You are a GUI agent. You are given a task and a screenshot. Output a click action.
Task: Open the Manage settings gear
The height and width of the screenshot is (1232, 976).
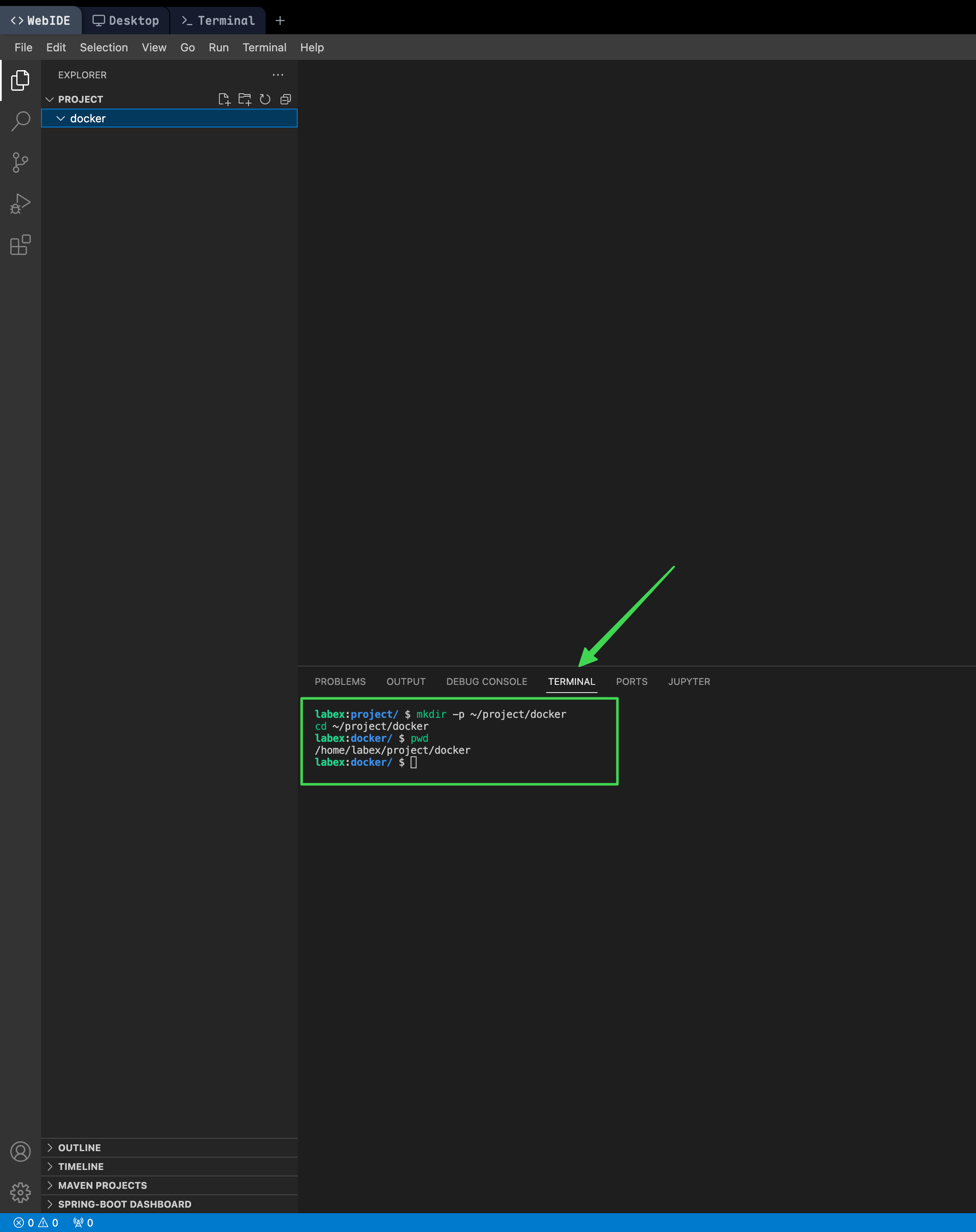tap(21, 1193)
